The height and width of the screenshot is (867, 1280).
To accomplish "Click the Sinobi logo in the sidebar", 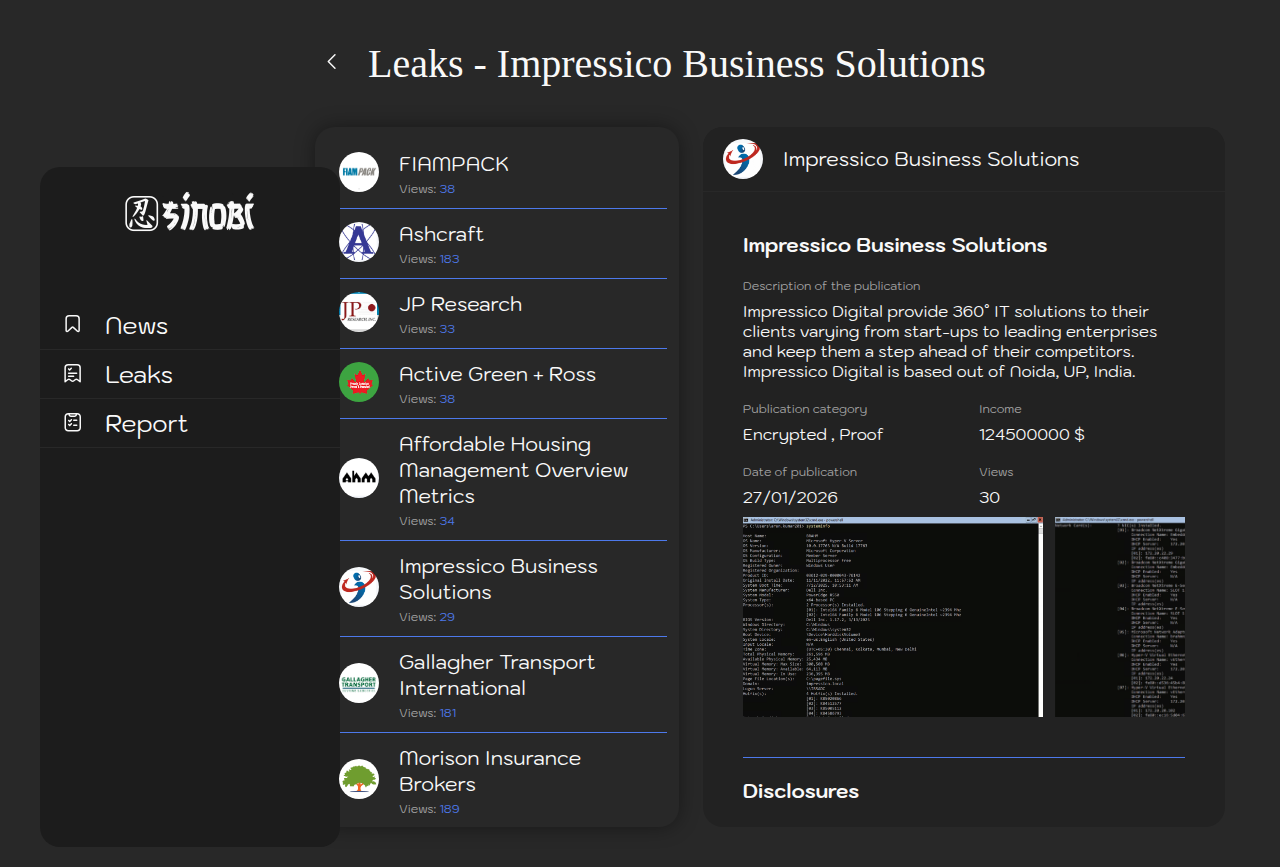I will 190,212.
